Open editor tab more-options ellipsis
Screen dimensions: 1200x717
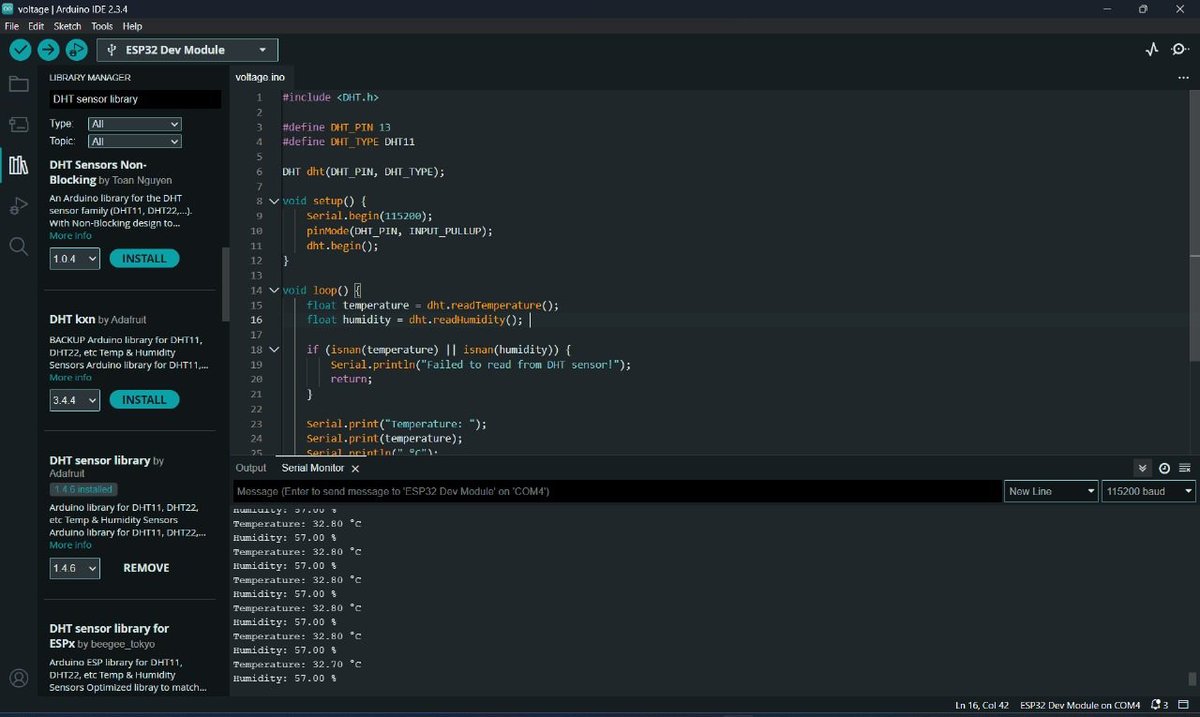point(1184,77)
